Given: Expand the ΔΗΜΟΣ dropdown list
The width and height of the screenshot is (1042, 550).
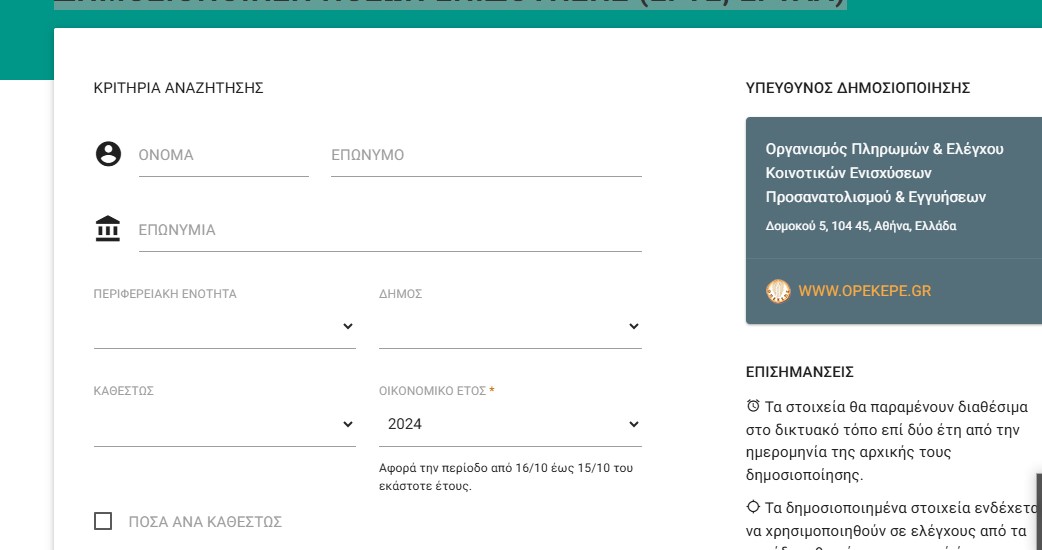Looking at the screenshot, I should pos(510,327).
